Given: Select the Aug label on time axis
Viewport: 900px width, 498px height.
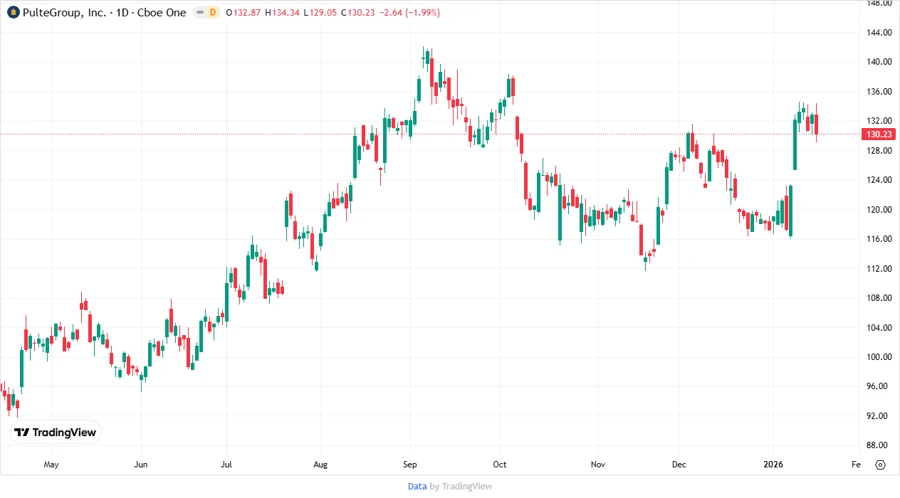Looking at the screenshot, I should 320,465.
